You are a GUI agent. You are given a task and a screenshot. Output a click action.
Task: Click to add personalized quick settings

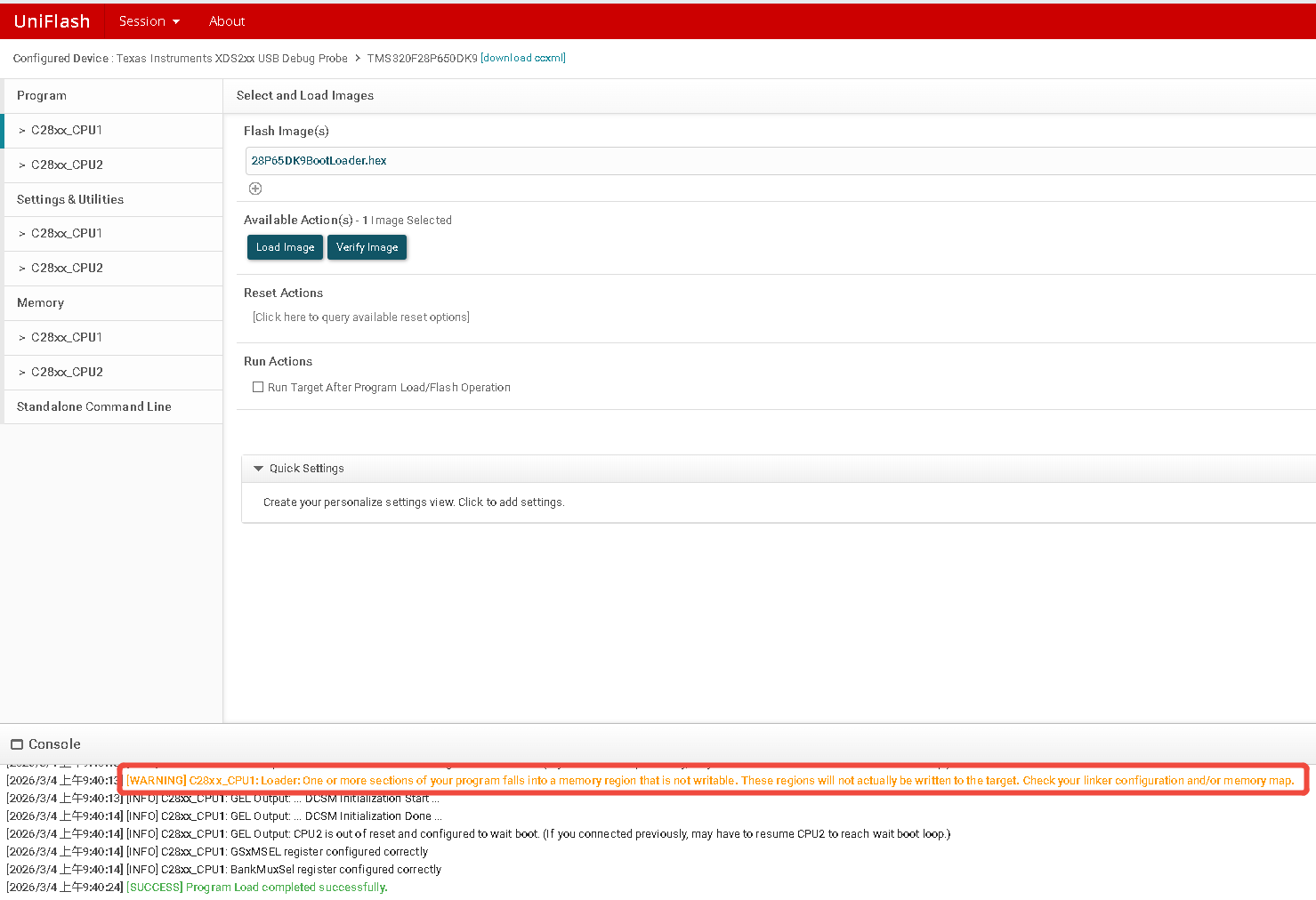coord(414,502)
